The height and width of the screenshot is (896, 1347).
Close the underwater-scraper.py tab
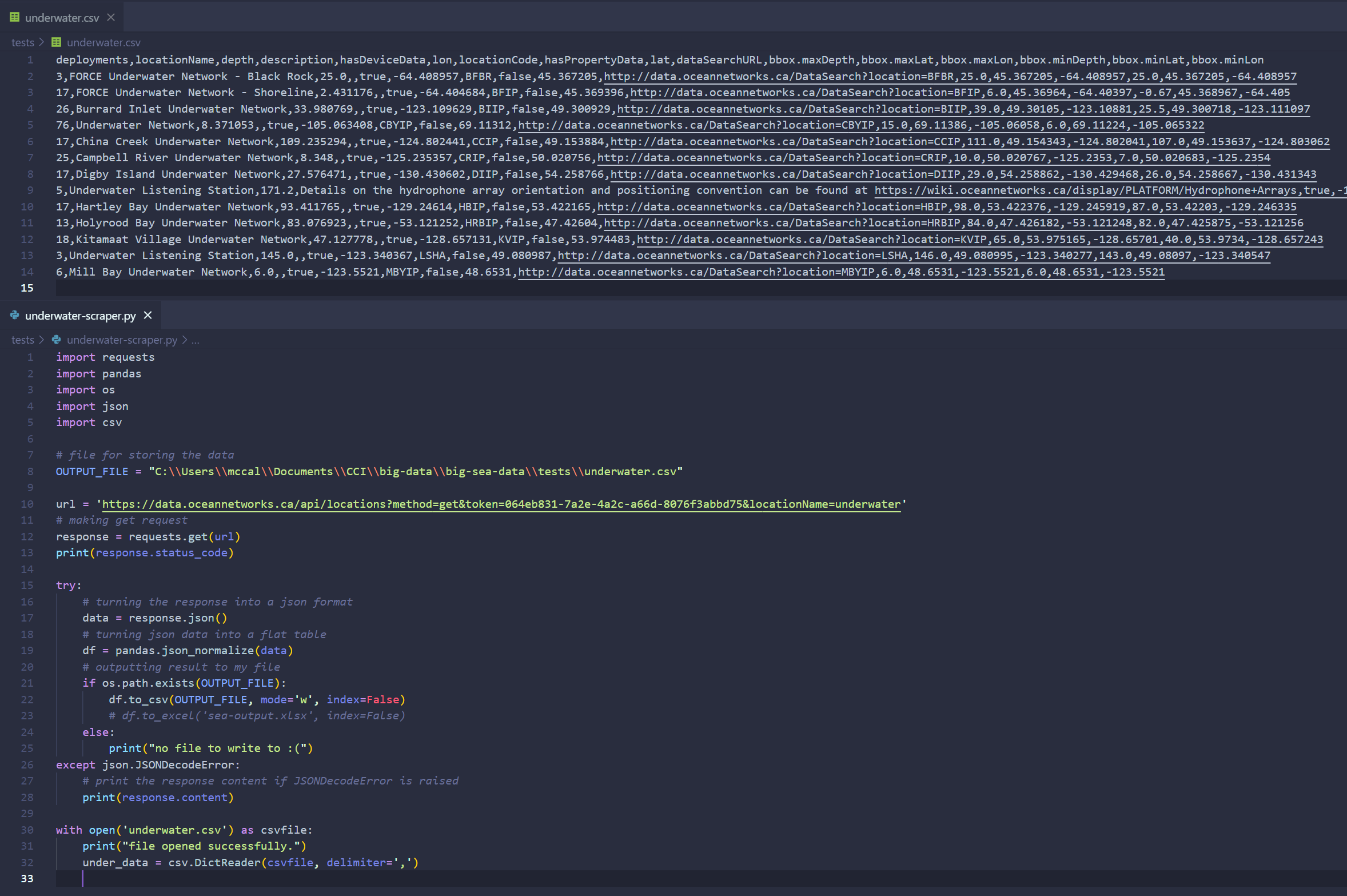point(148,316)
